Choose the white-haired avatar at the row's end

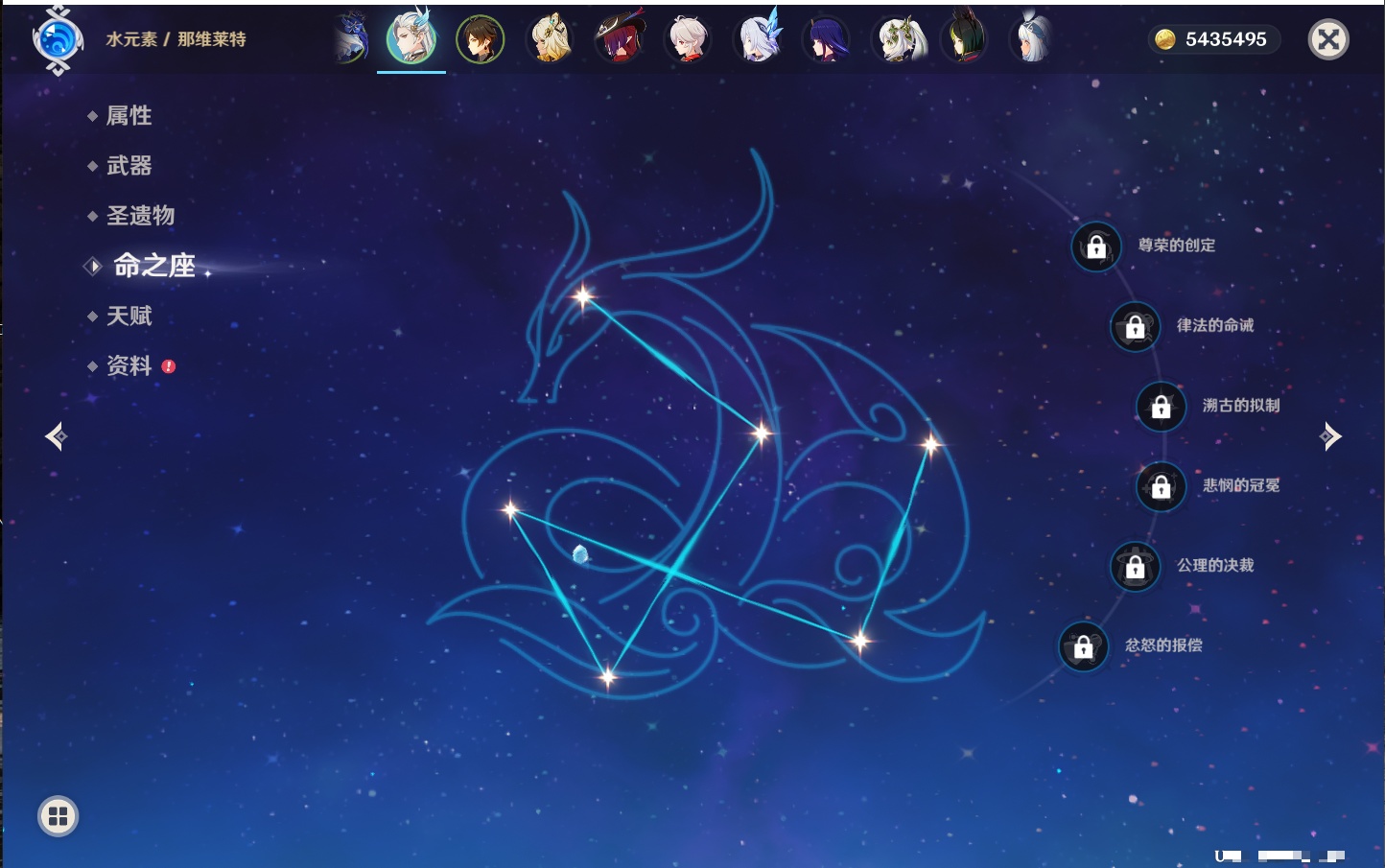tap(1033, 39)
